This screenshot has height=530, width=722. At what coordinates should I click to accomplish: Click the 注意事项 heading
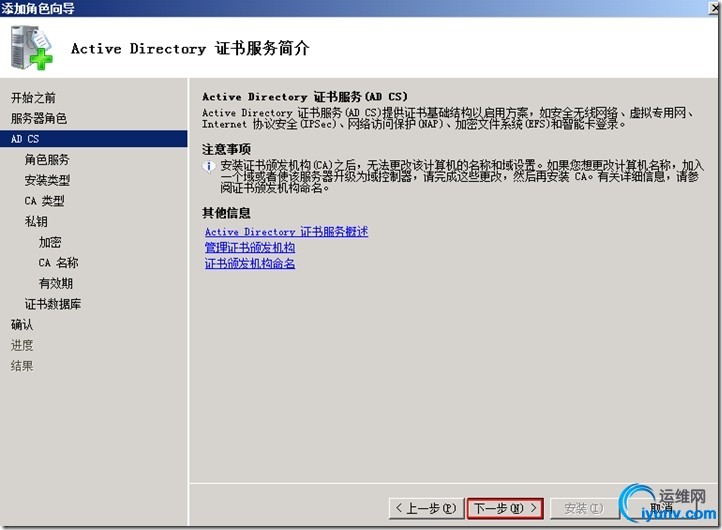226,149
